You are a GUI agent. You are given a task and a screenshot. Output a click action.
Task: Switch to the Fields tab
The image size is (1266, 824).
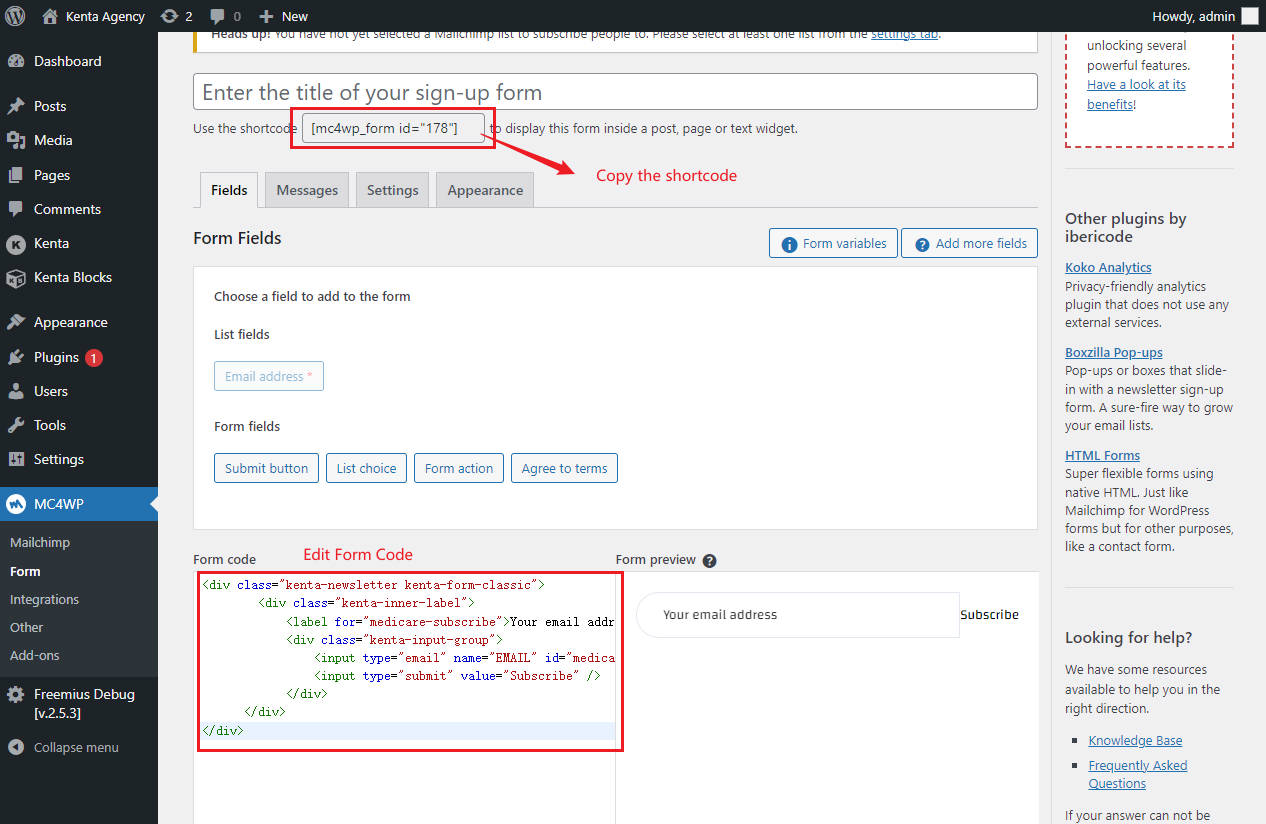(229, 190)
